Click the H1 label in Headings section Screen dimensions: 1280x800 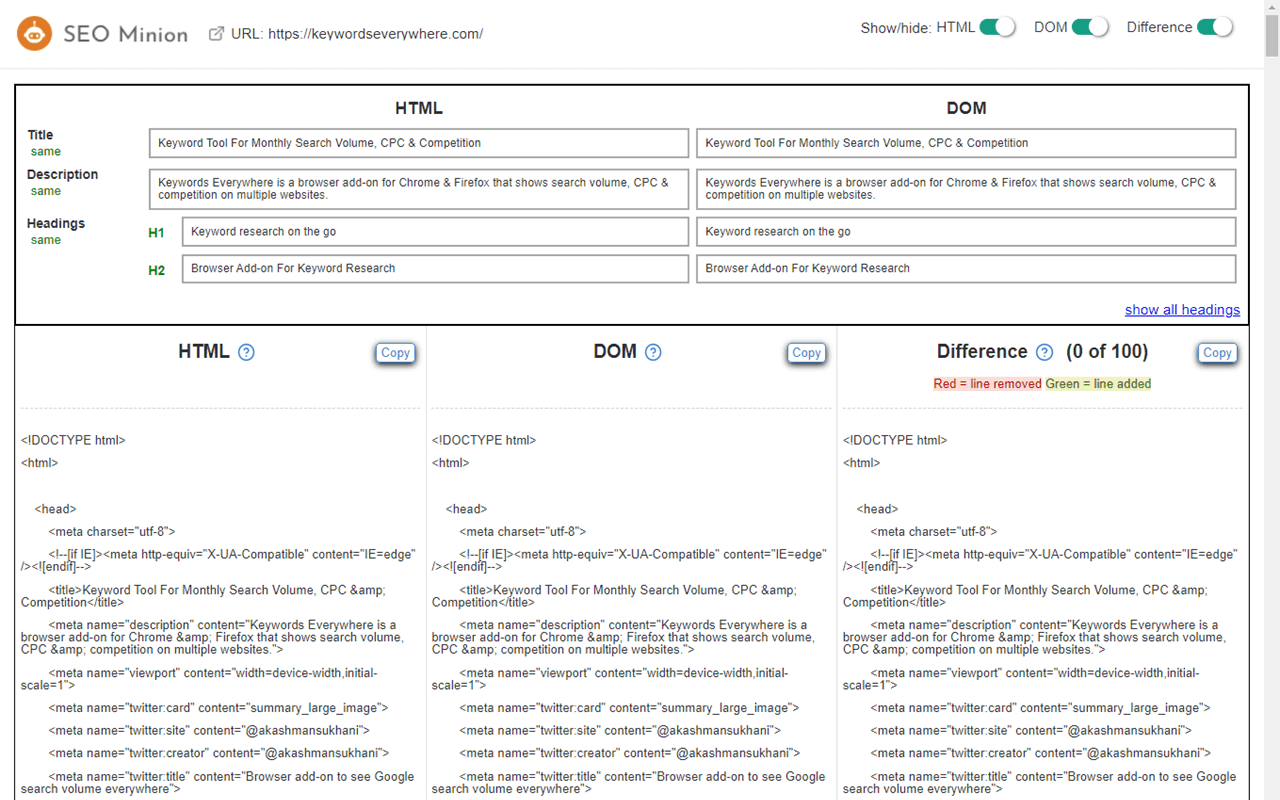157,232
